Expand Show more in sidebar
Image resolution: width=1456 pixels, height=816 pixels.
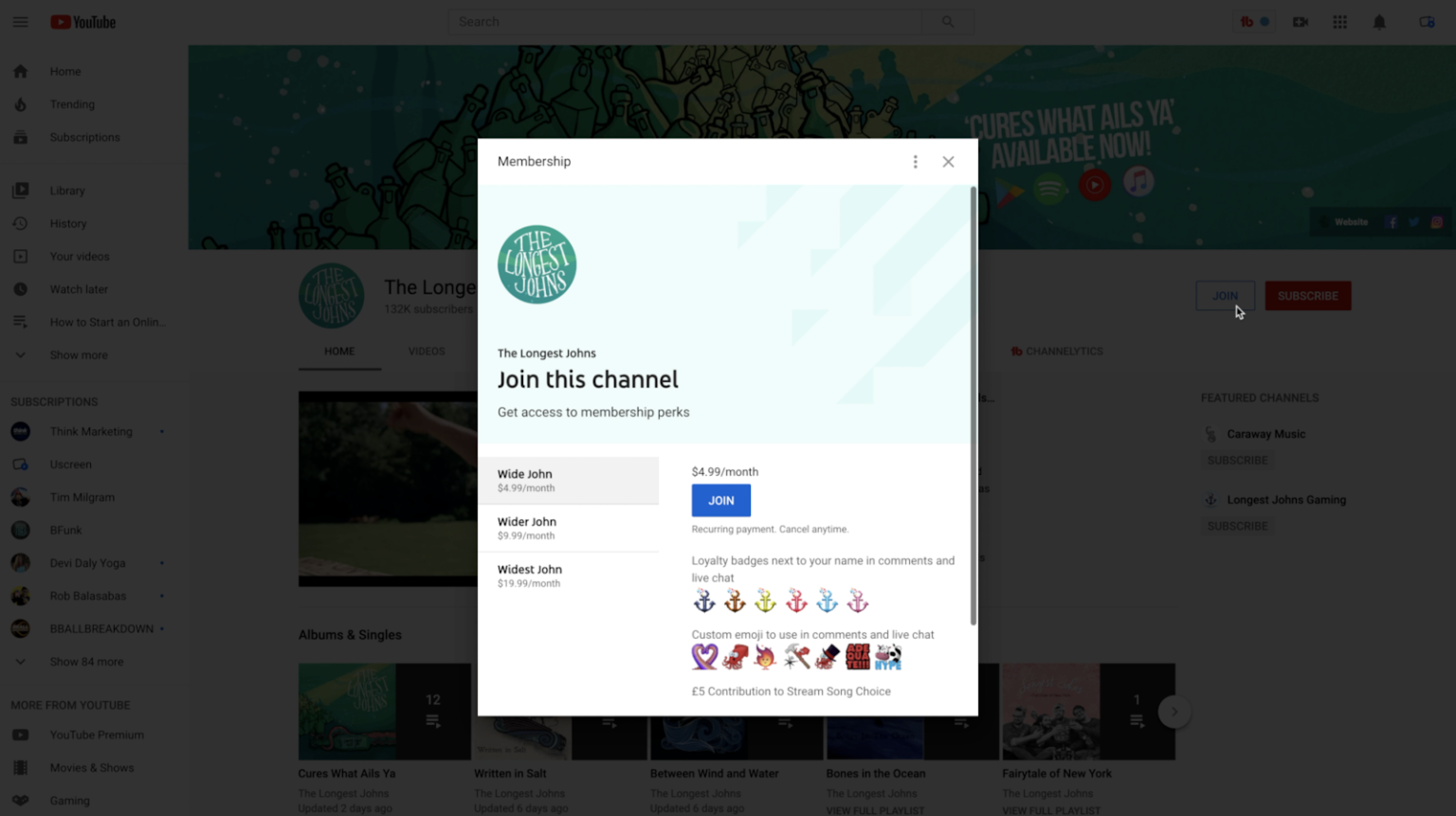click(x=79, y=355)
